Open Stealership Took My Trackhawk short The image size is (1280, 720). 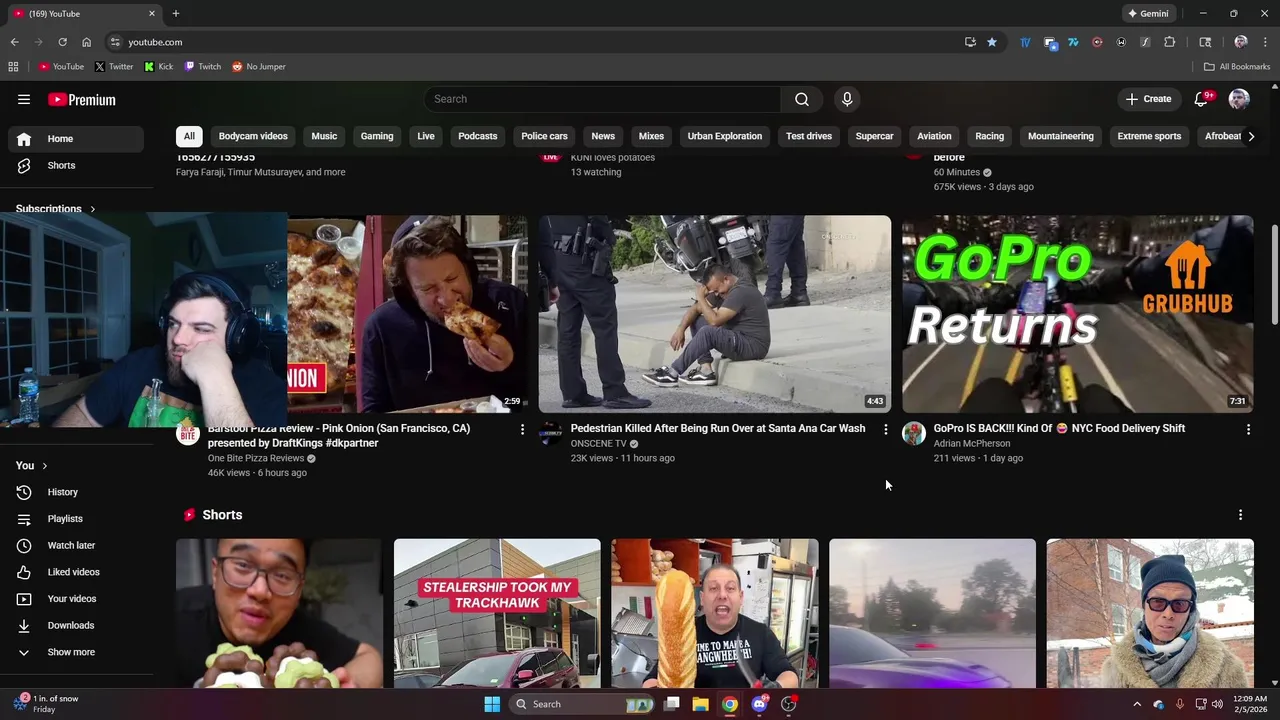[497, 614]
